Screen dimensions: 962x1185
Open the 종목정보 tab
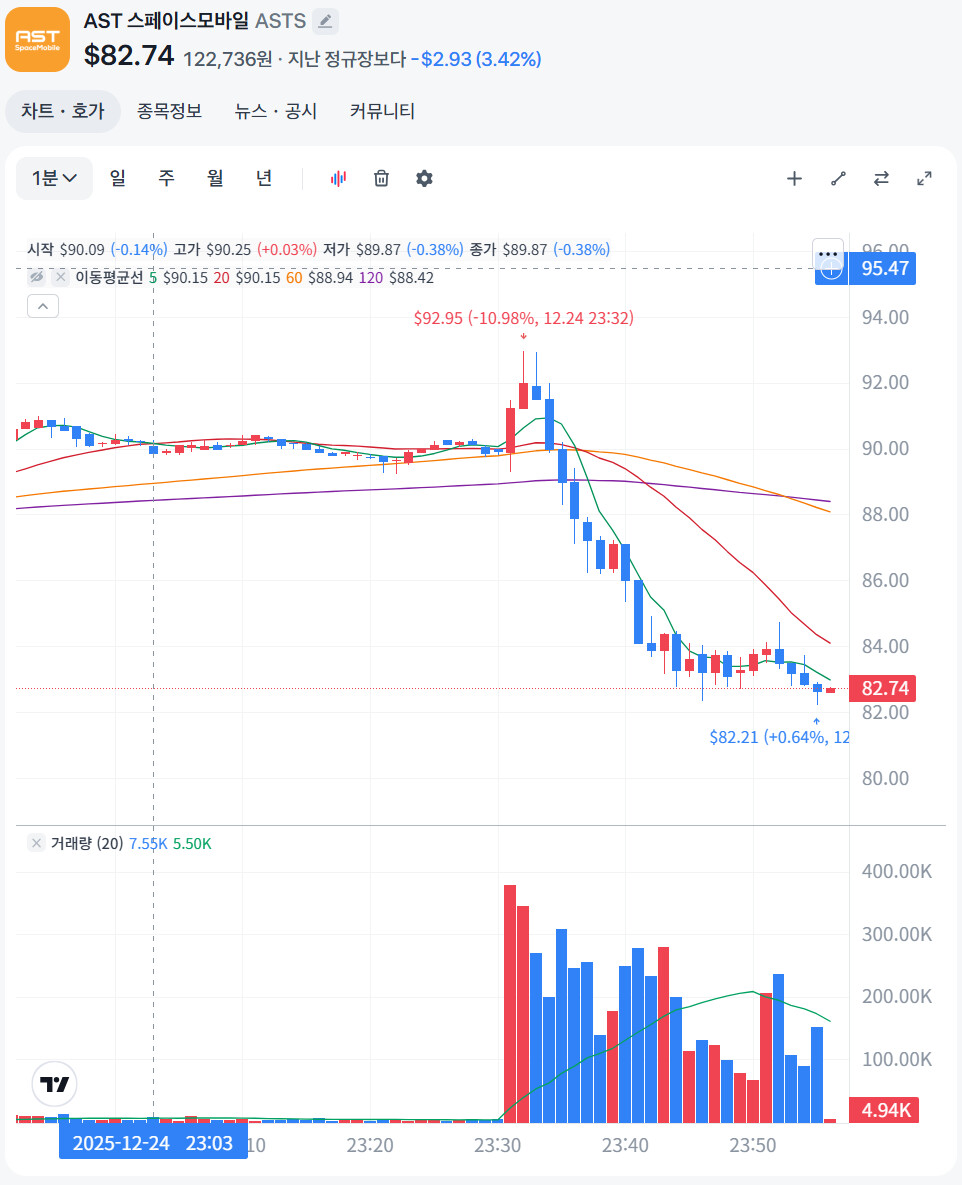click(169, 111)
